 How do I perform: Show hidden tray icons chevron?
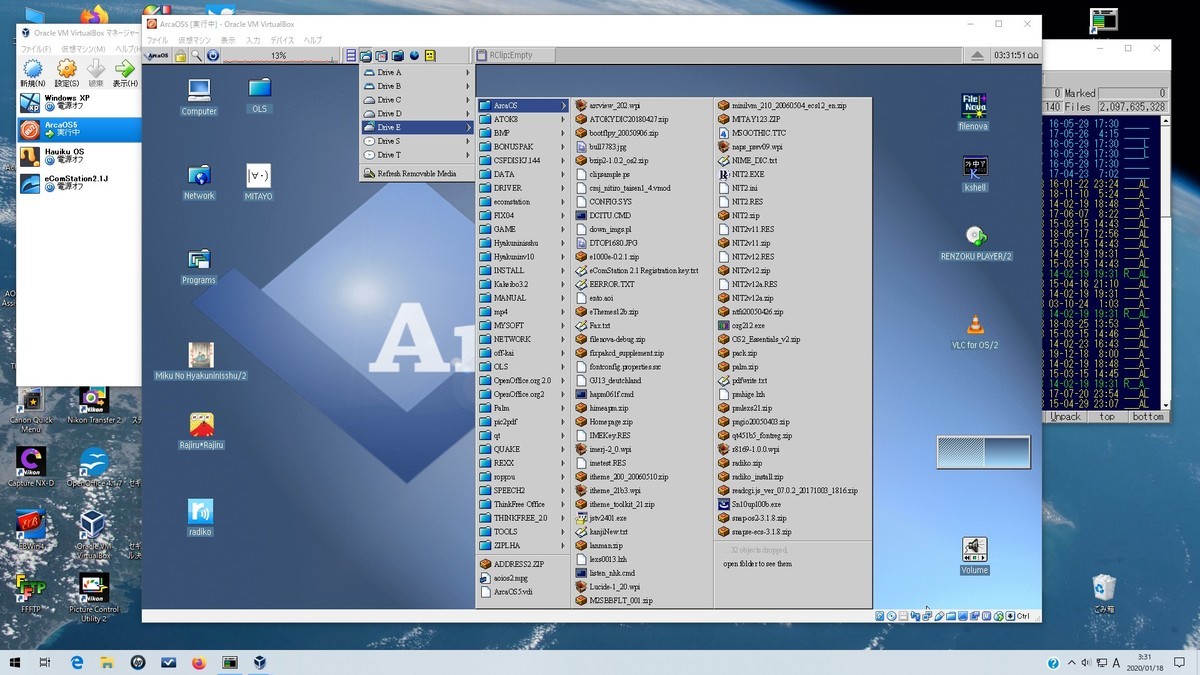(1070, 662)
